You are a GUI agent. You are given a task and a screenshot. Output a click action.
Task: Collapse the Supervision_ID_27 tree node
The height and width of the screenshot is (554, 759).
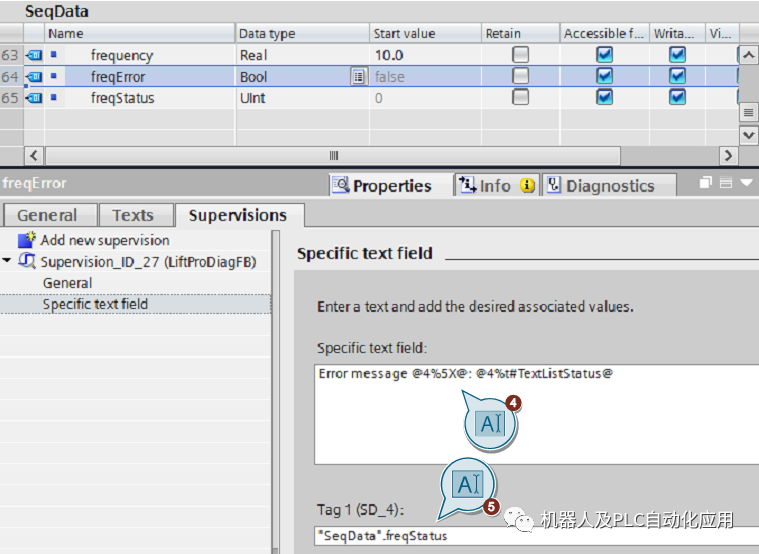click(7, 261)
